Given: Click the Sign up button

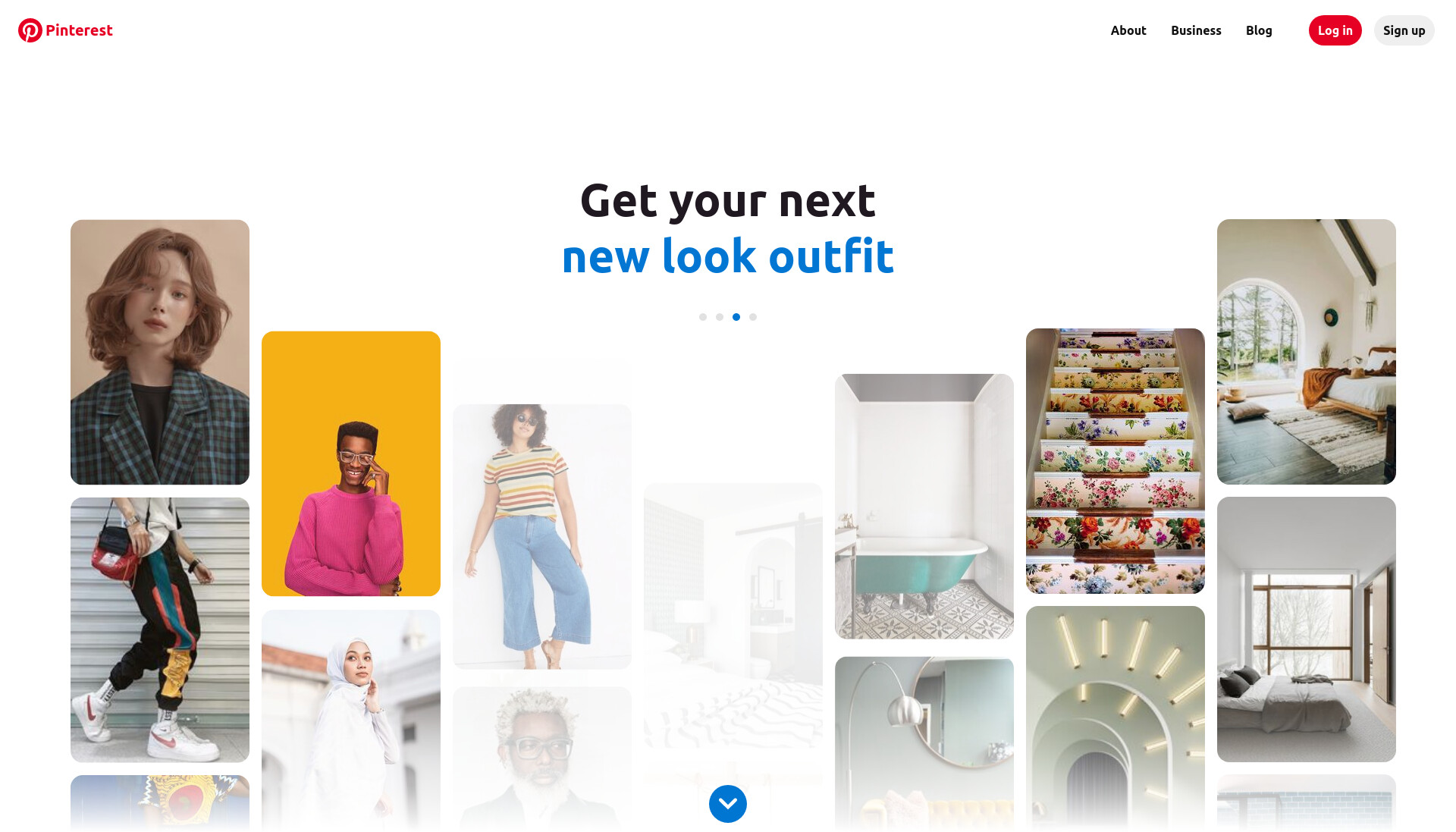Looking at the screenshot, I should (1404, 30).
